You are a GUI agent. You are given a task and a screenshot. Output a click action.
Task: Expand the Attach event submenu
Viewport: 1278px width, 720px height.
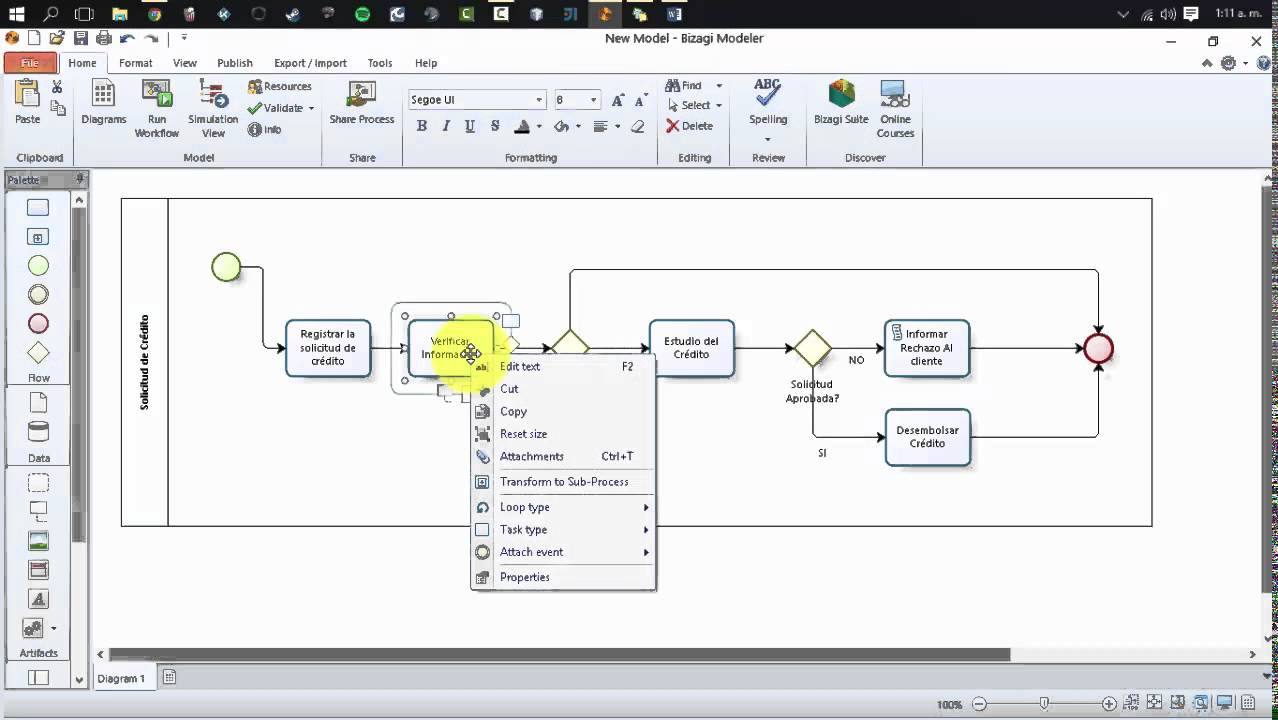(563, 552)
